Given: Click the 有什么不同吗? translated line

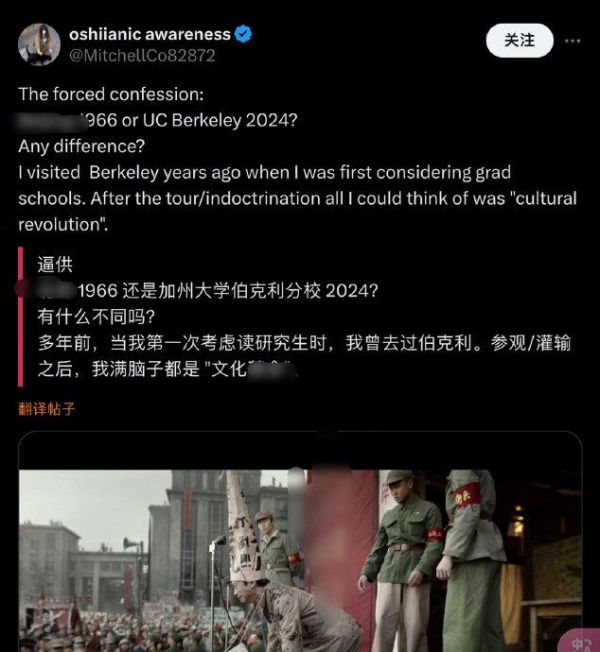Looking at the screenshot, I should coord(96,317).
